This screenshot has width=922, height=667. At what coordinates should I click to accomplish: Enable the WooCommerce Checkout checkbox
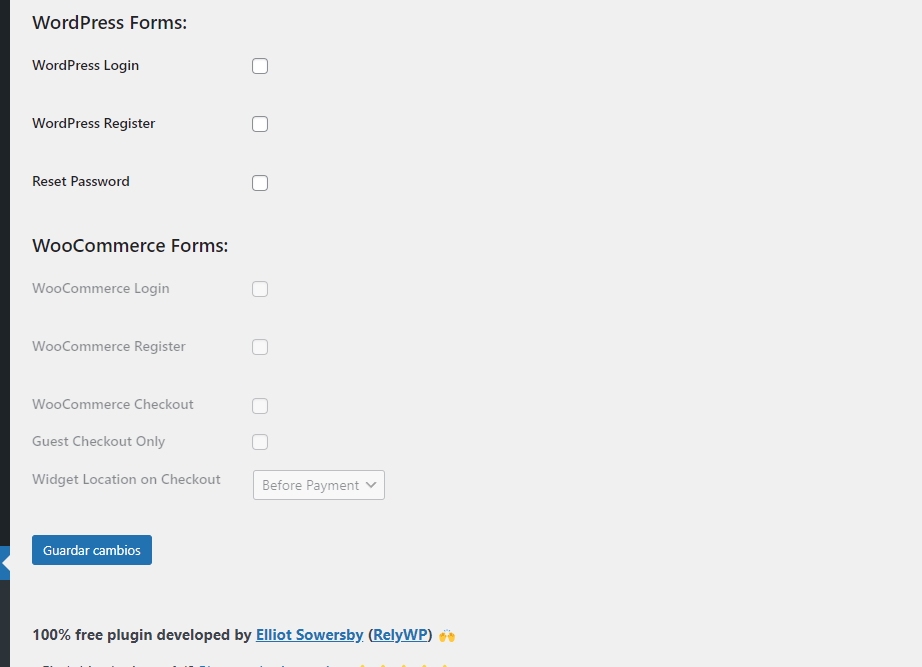click(x=260, y=406)
